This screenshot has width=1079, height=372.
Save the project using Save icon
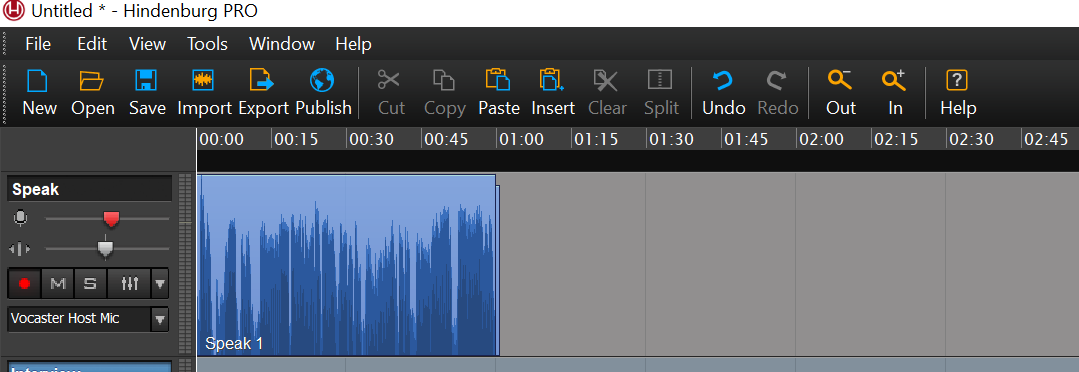tap(147, 81)
